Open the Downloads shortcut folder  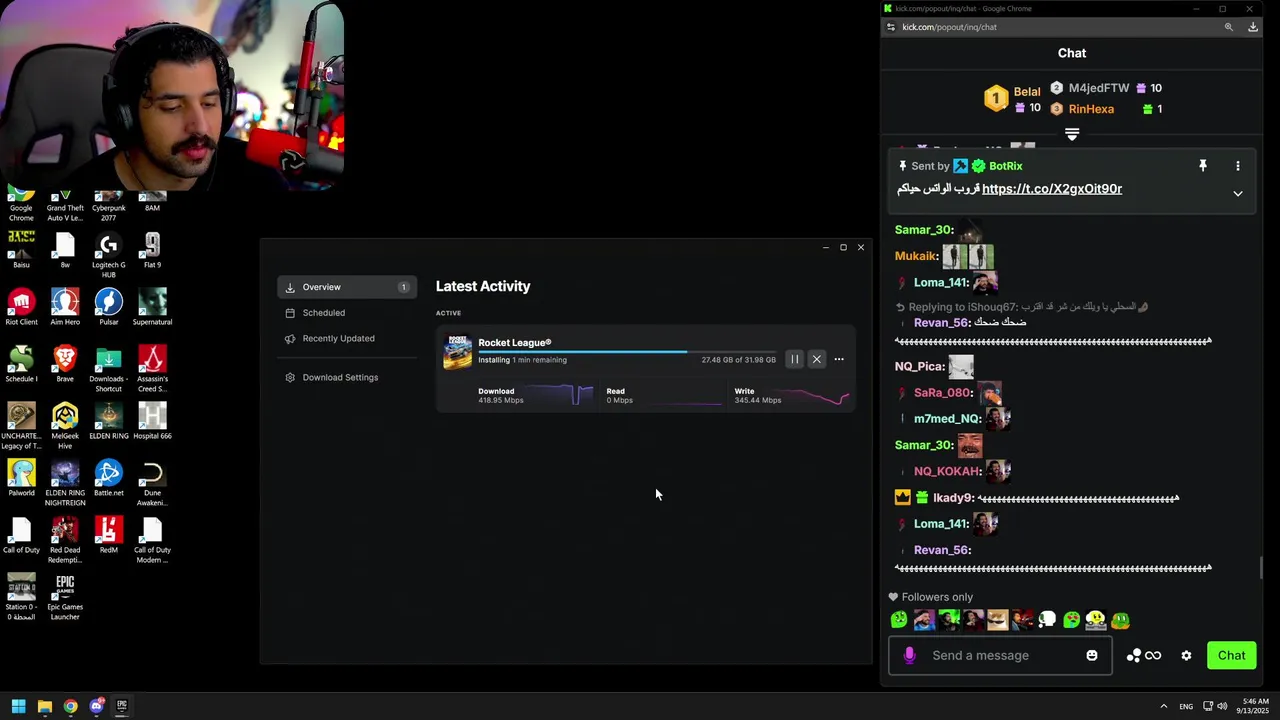[x=108, y=369]
